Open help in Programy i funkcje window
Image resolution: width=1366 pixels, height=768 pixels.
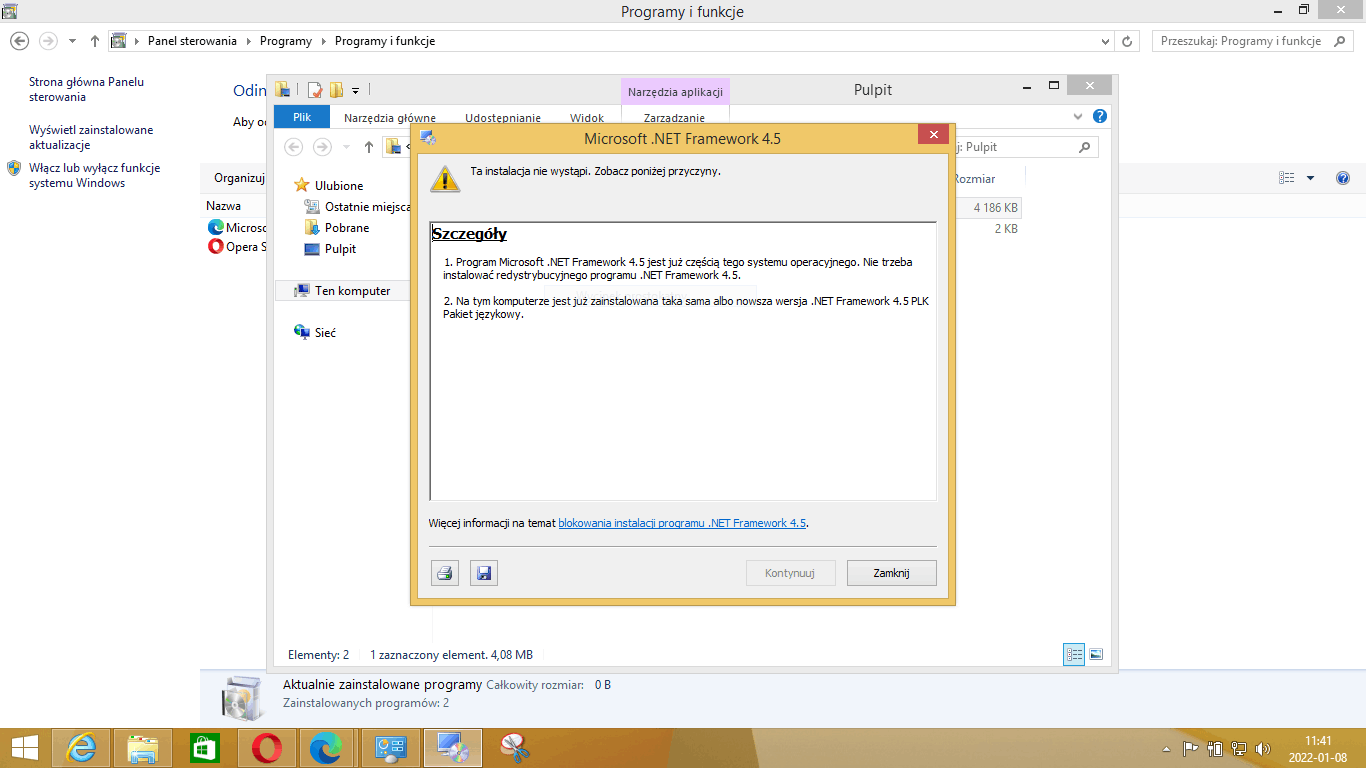pos(1343,178)
